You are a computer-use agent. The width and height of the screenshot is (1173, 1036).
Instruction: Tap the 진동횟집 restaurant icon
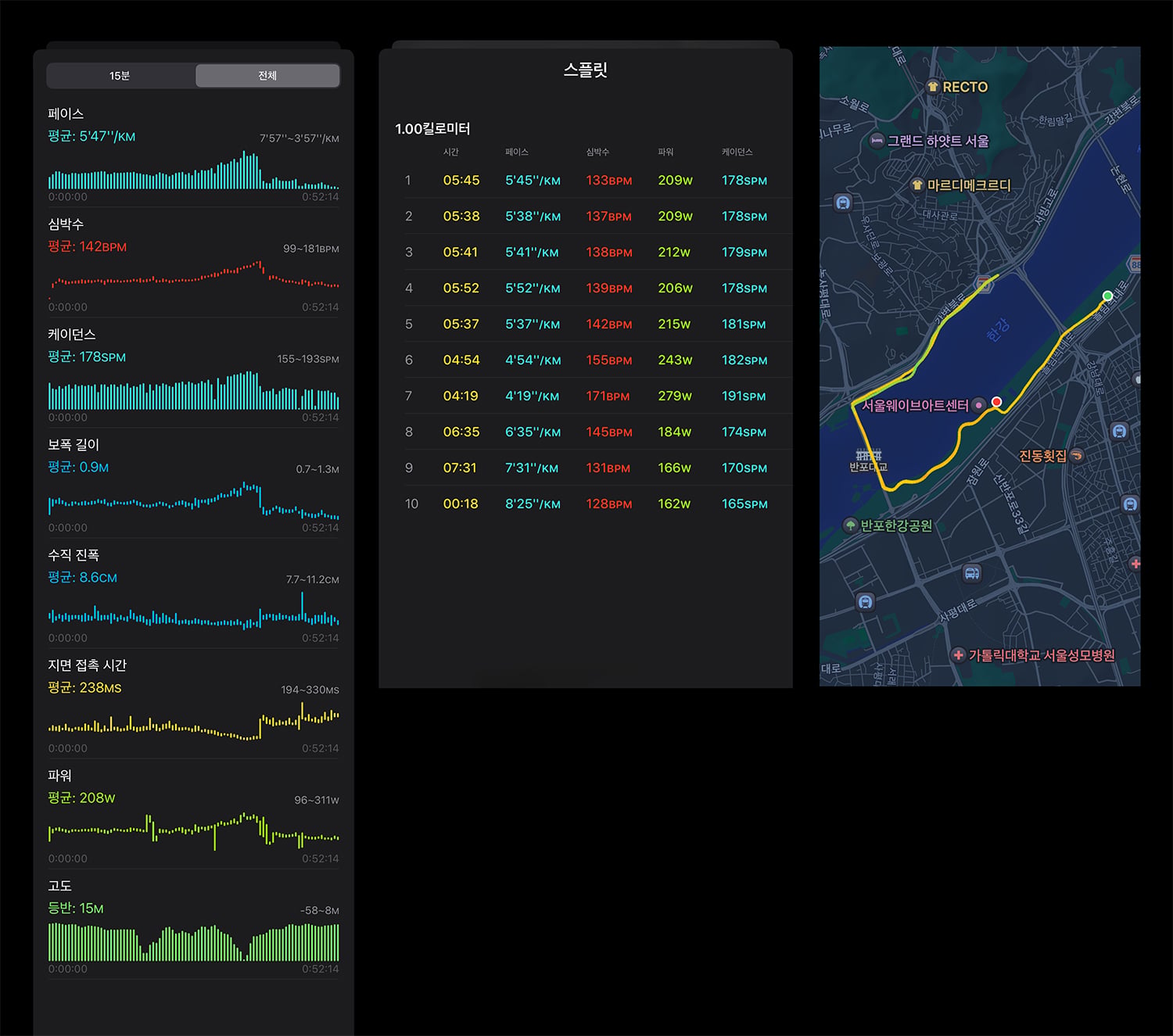click(1077, 455)
